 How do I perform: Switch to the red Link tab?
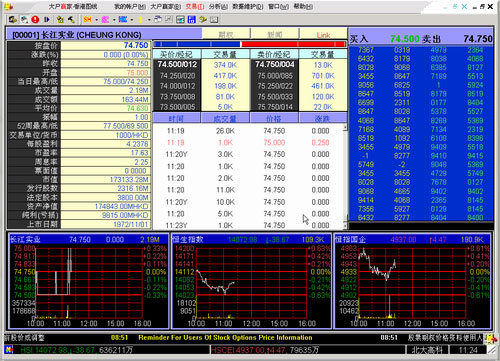tap(323, 35)
